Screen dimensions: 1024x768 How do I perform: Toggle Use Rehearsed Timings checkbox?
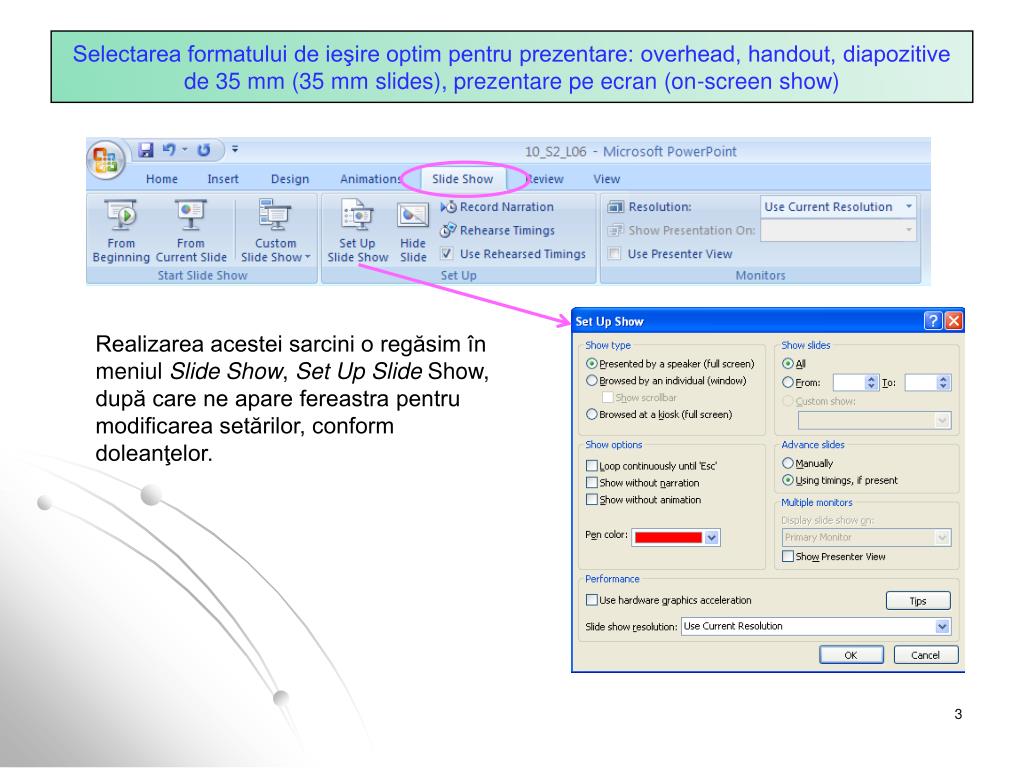tap(447, 253)
